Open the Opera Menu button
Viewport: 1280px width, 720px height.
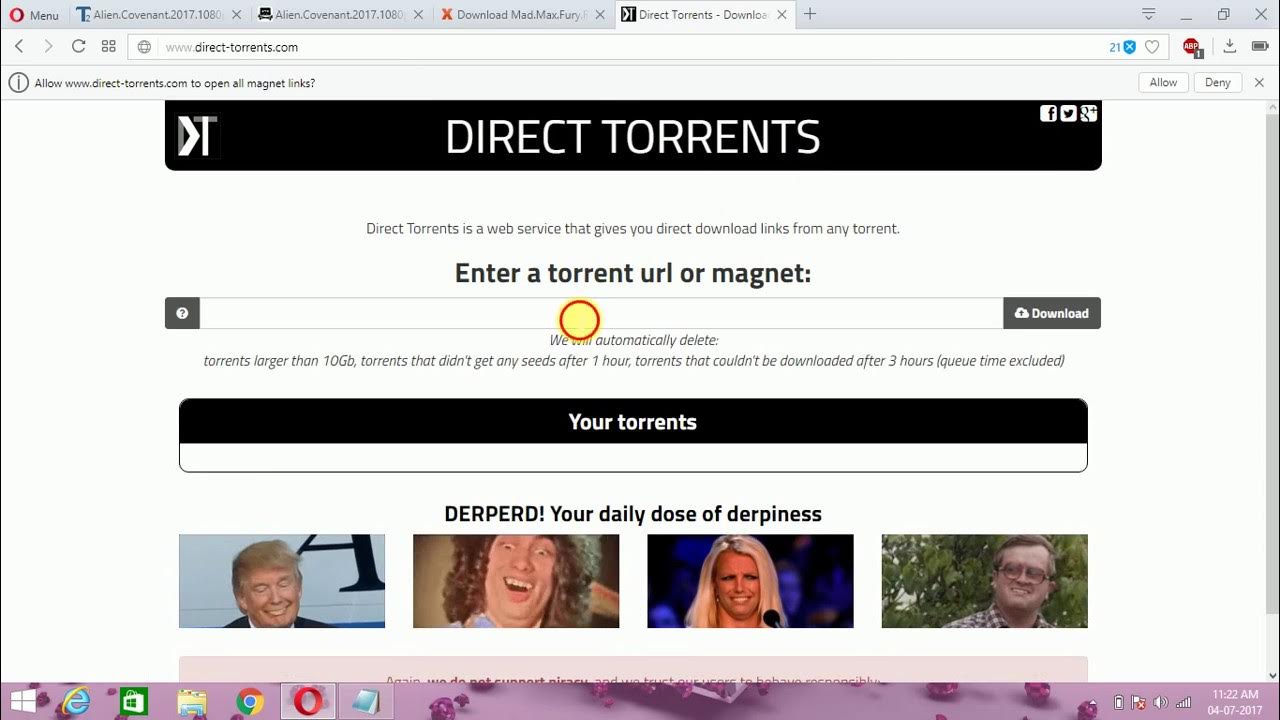click(34, 15)
